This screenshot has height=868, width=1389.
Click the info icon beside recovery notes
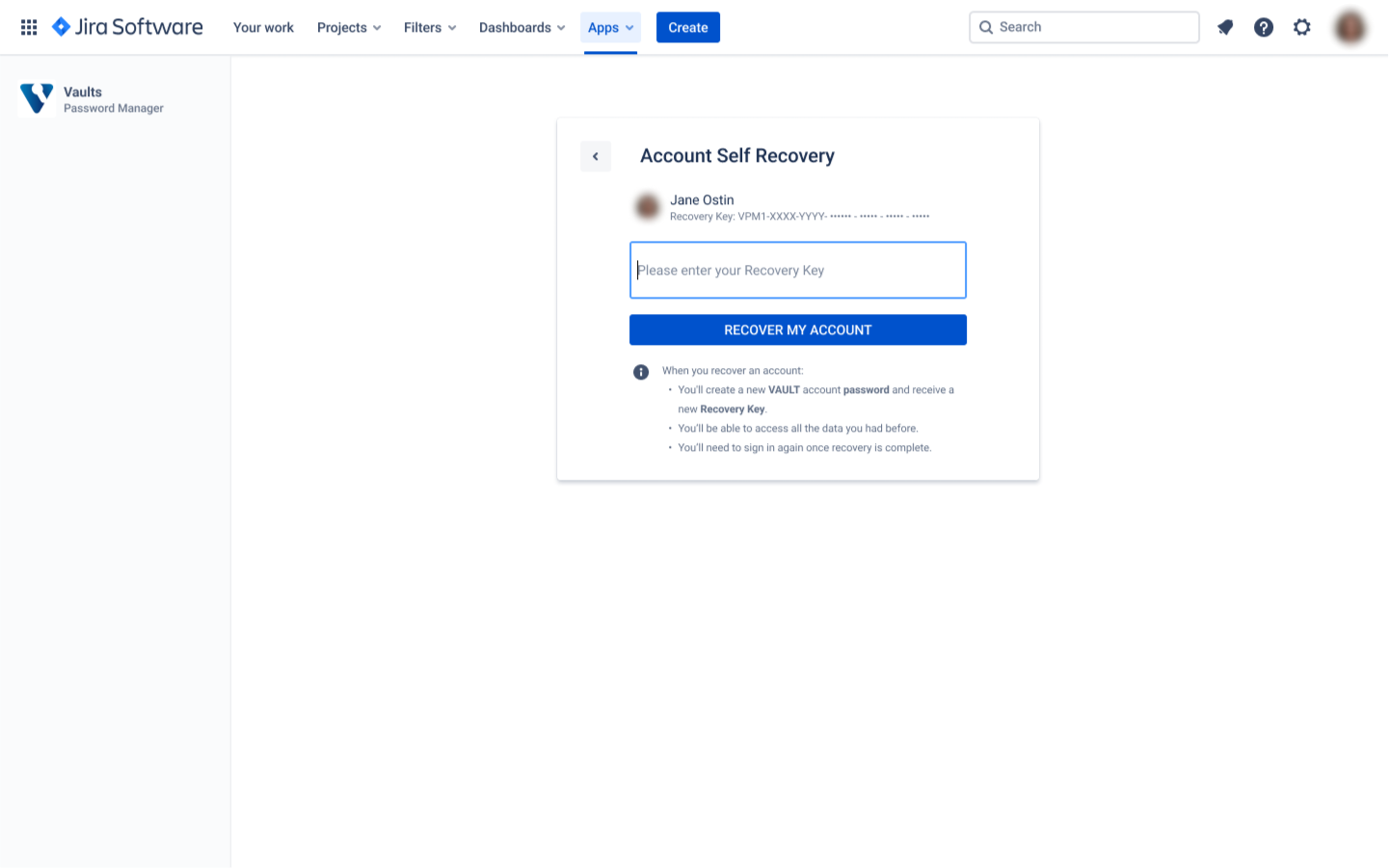(641, 372)
